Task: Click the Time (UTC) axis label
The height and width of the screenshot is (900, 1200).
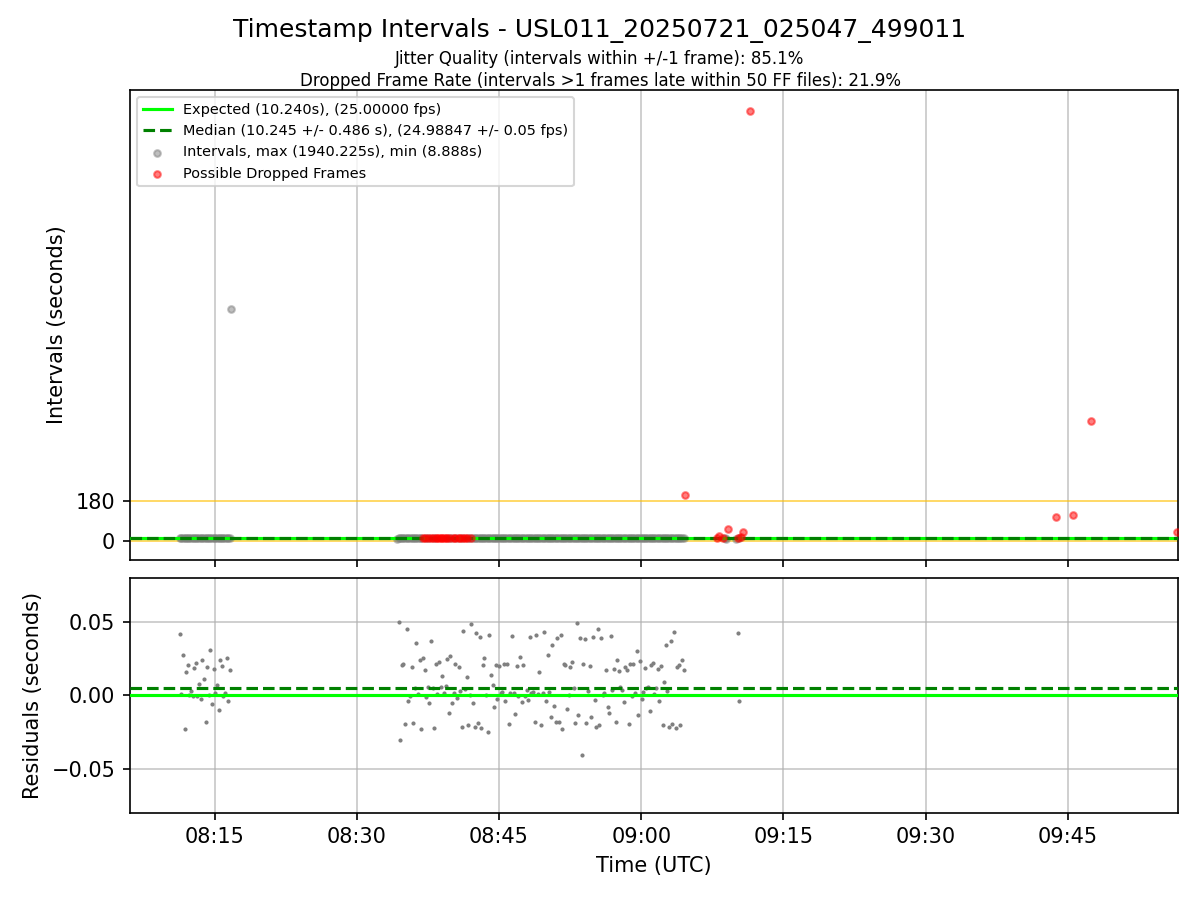Action: 654,865
